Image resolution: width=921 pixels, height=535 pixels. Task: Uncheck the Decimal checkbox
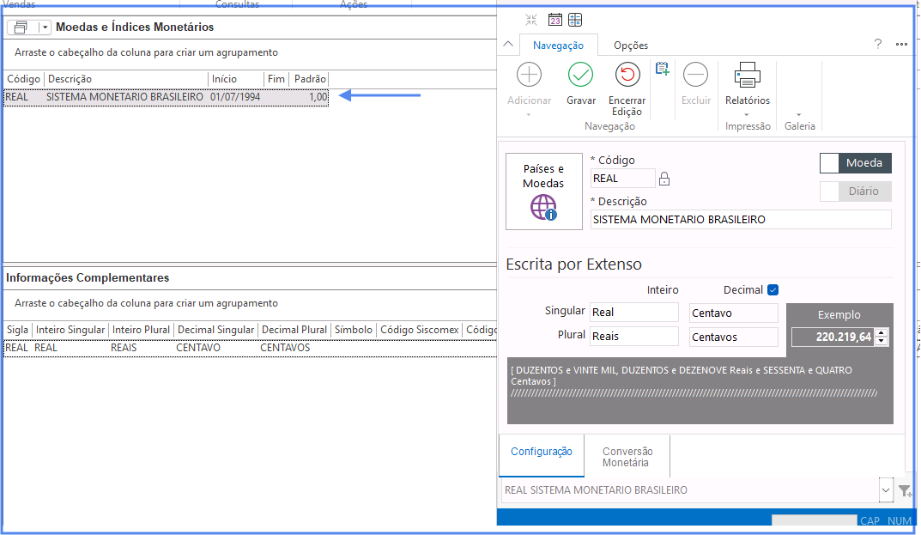[772, 290]
